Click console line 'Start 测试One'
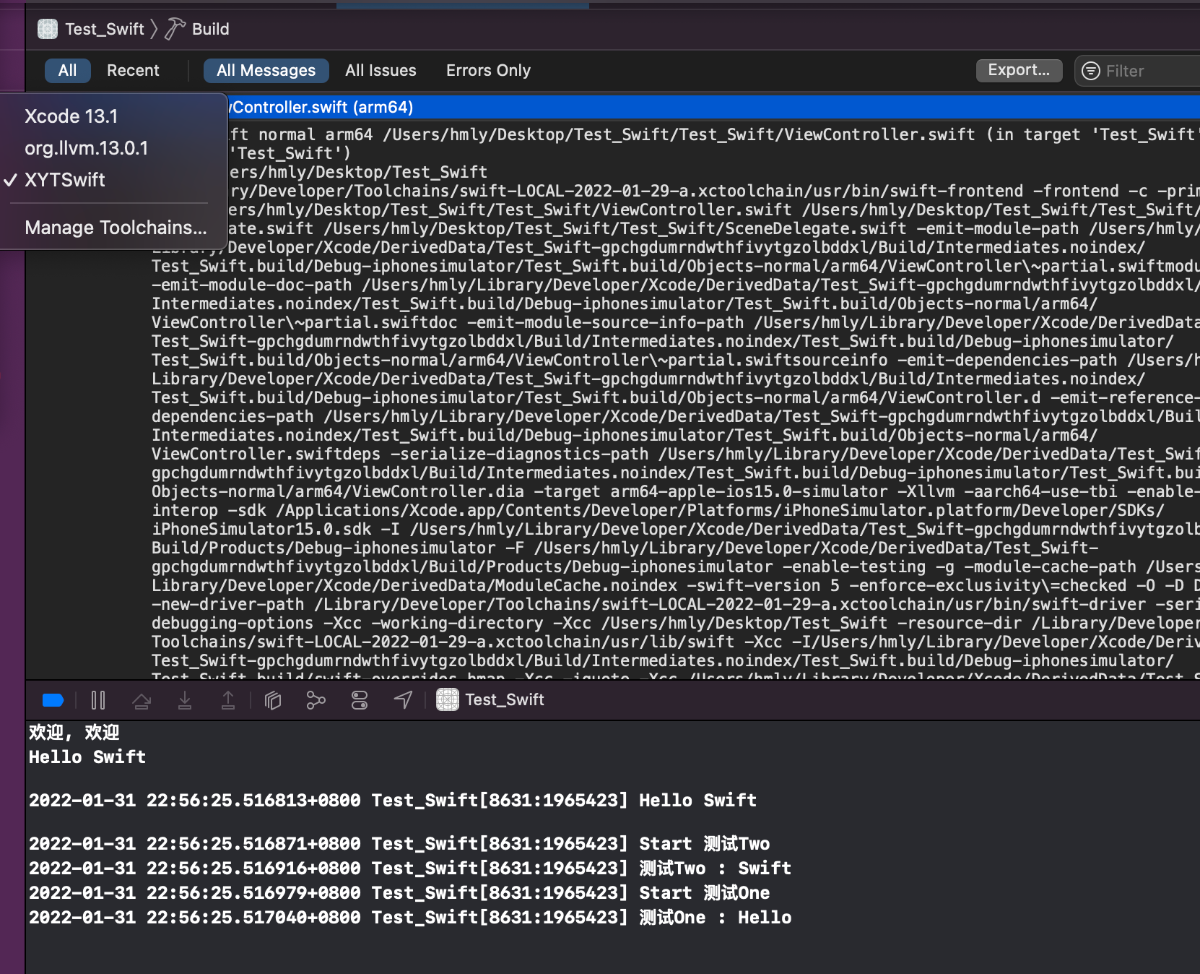 pyautogui.click(x=399, y=893)
